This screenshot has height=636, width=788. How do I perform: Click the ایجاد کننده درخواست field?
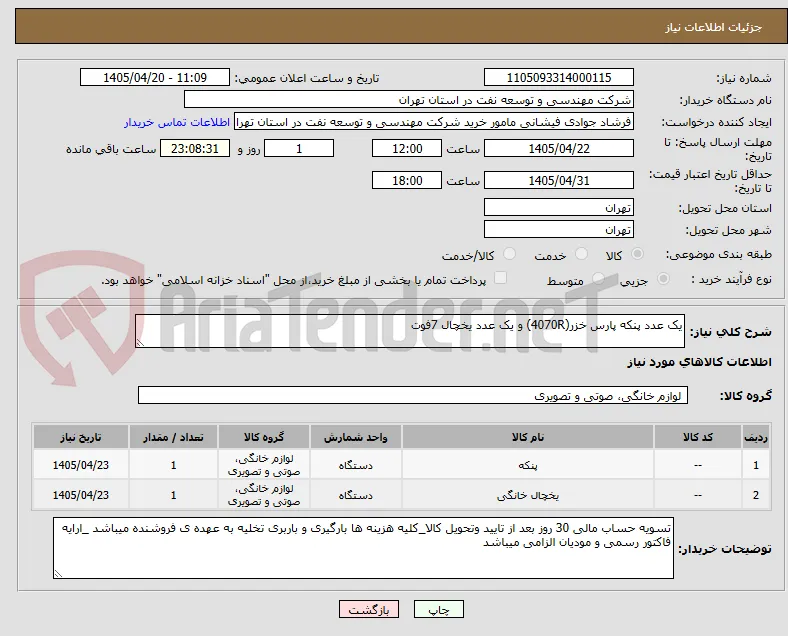tap(434, 122)
